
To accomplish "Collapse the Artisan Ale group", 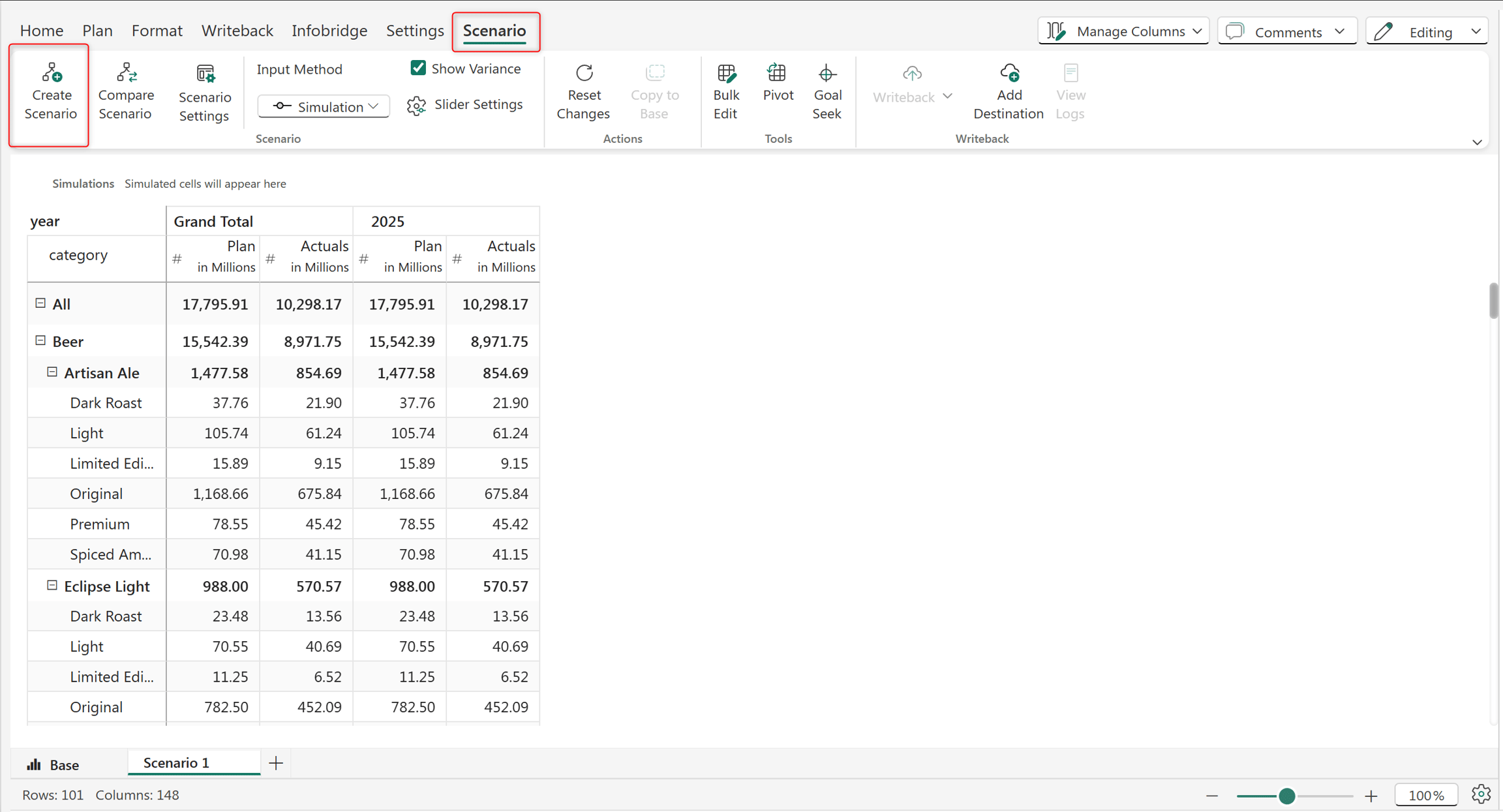I will (52, 372).
